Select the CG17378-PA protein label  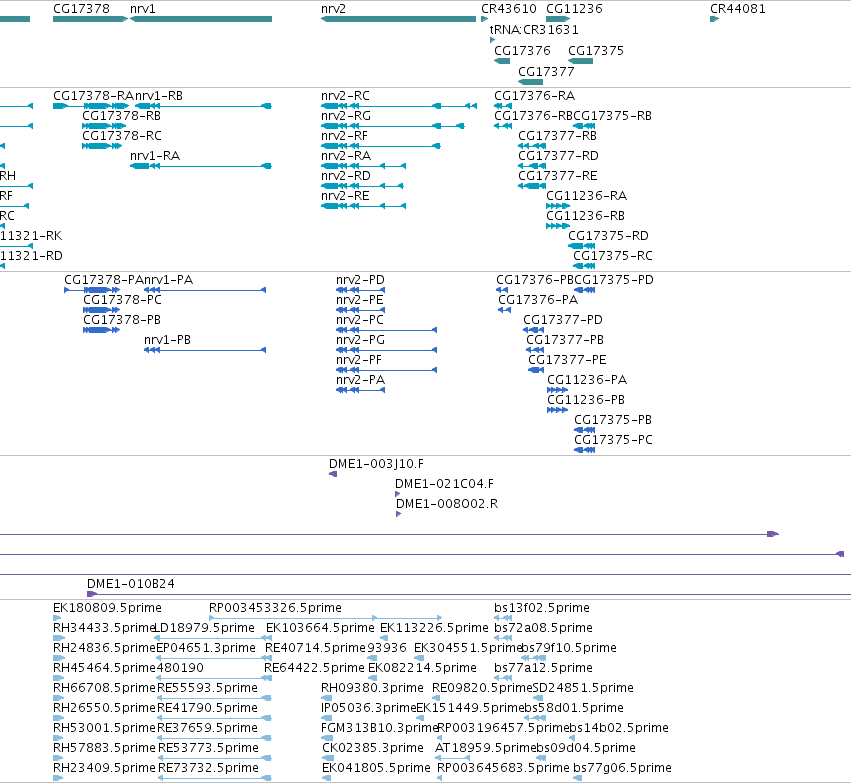tap(104, 279)
